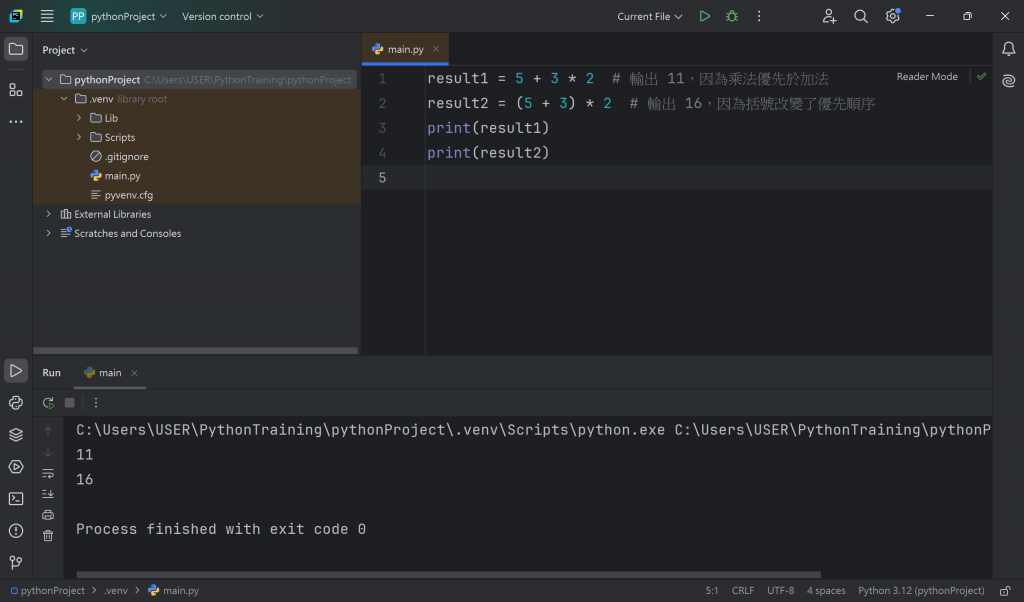1024x602 pixels.
Task: Open the Current File run configuration dropdown
Action: (650, 16)
